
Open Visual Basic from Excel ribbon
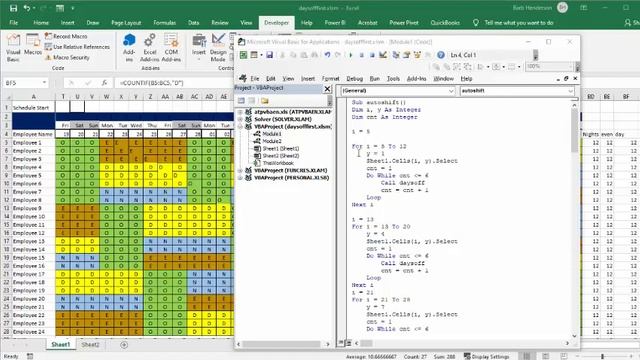tap(13, 47)
